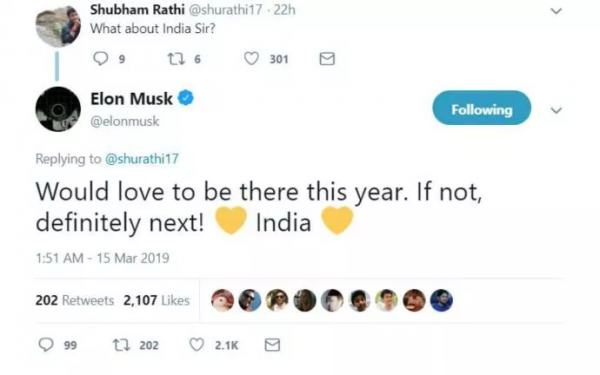This screenshot has height=375, width=600.
Task: Retweet Elon Musk's reply about India
Action: click(x=121, y=345)
